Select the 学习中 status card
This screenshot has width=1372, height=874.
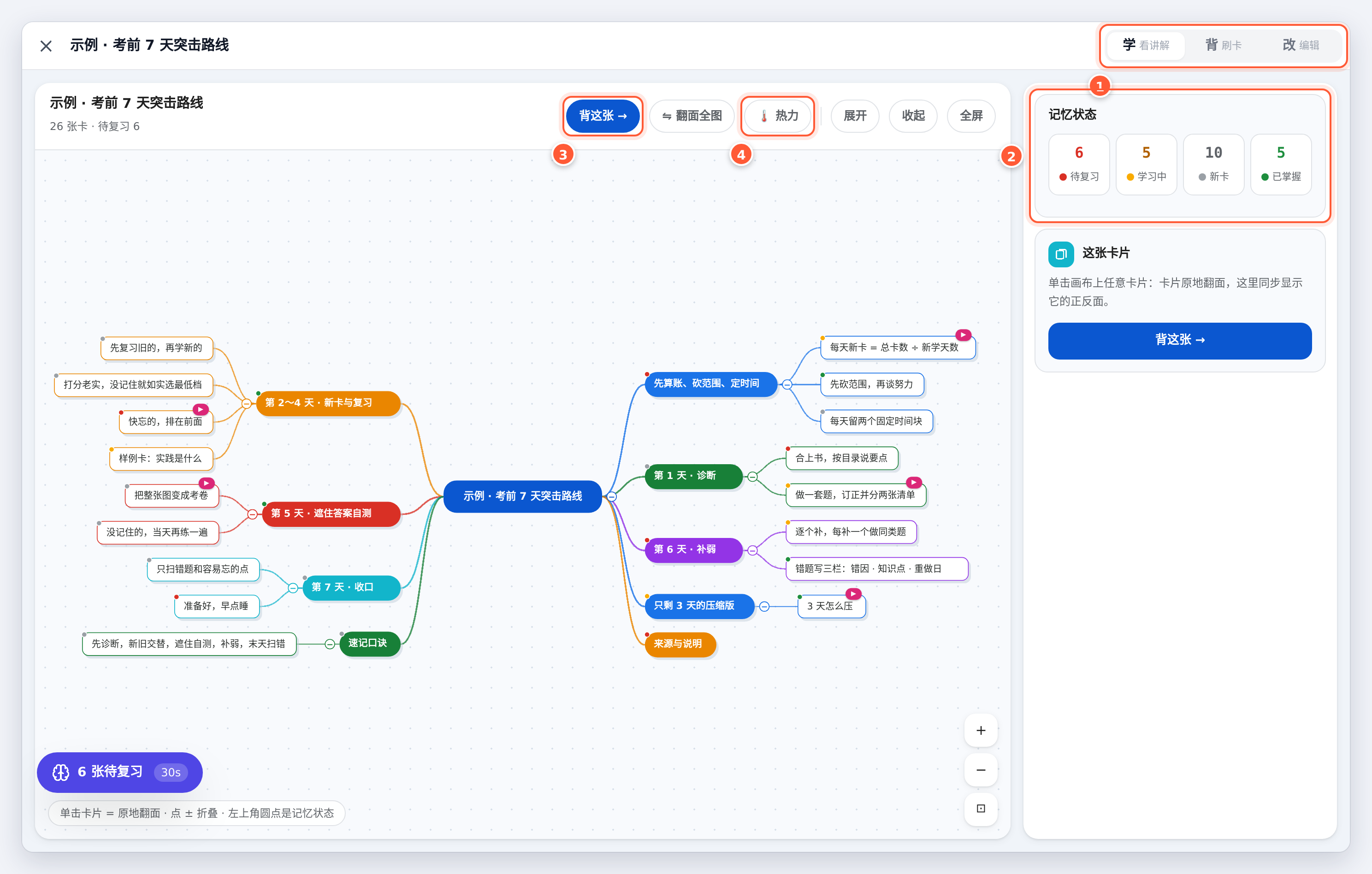(x=1147, y=165)
